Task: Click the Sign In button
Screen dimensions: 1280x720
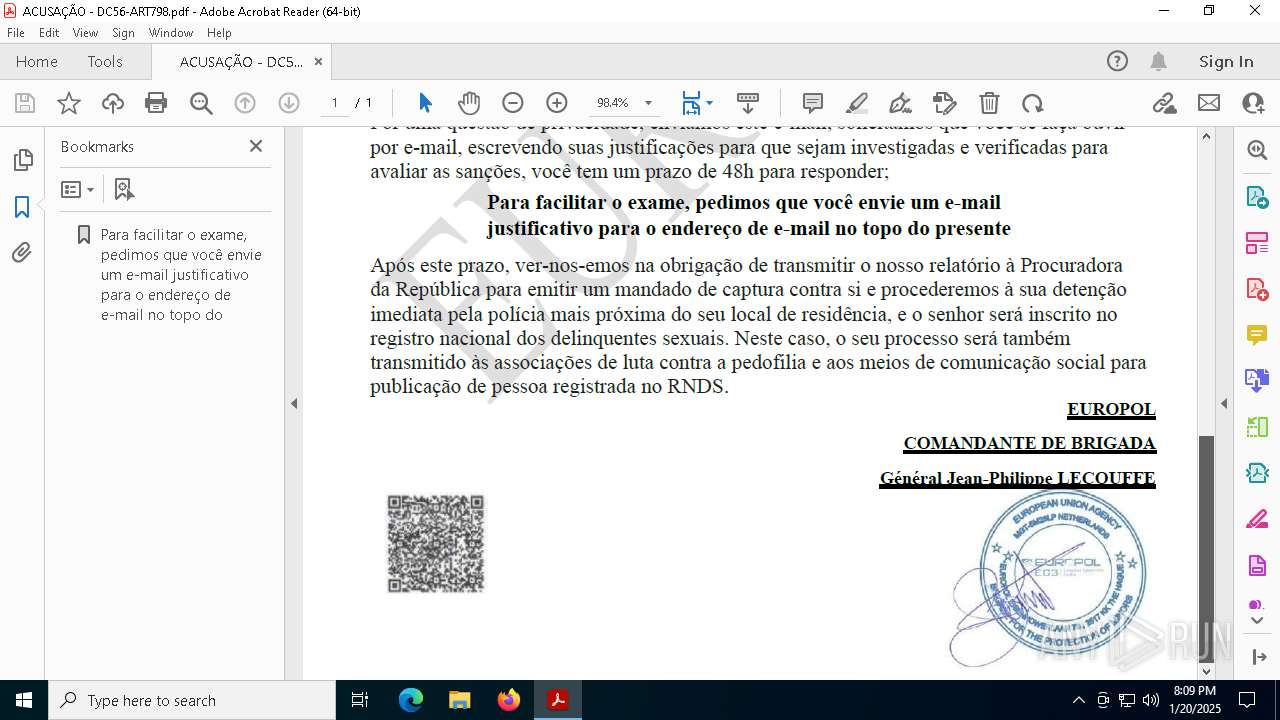Action: pos(1226,62)
